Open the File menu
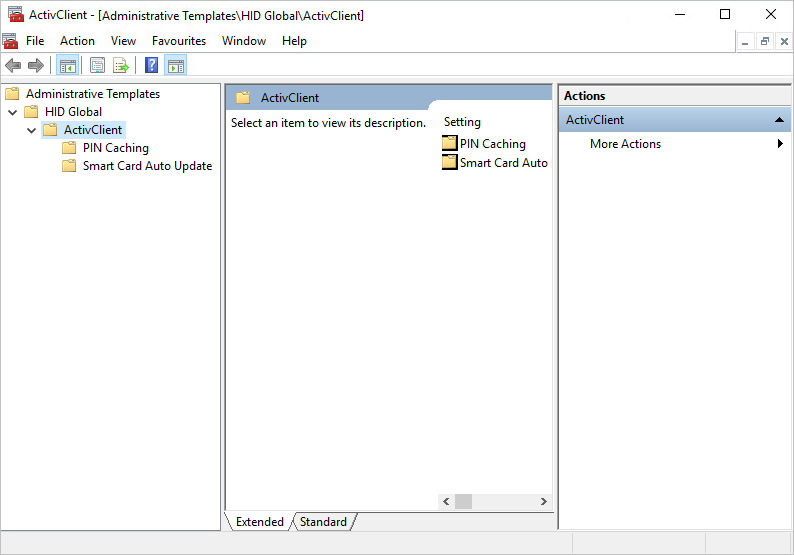794x555 pixels. tap(35, 41)
